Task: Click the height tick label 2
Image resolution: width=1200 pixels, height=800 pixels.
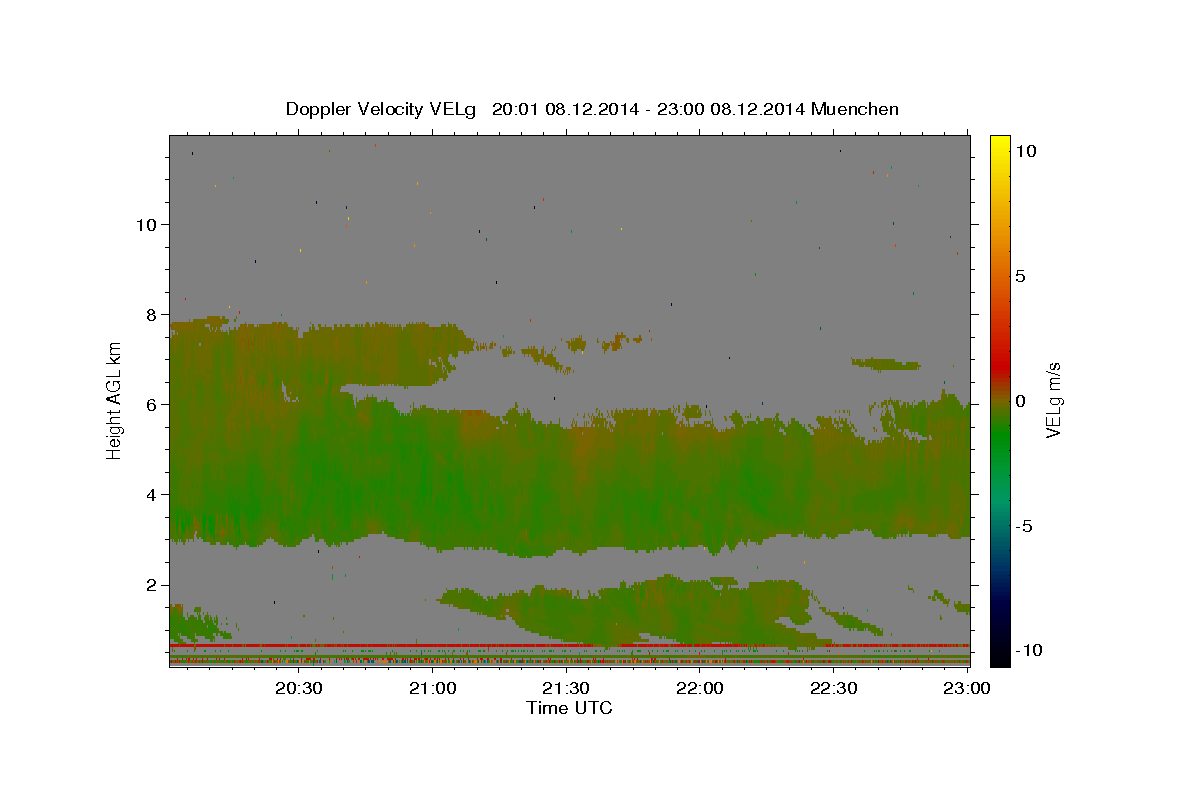Action: [150, 585]
